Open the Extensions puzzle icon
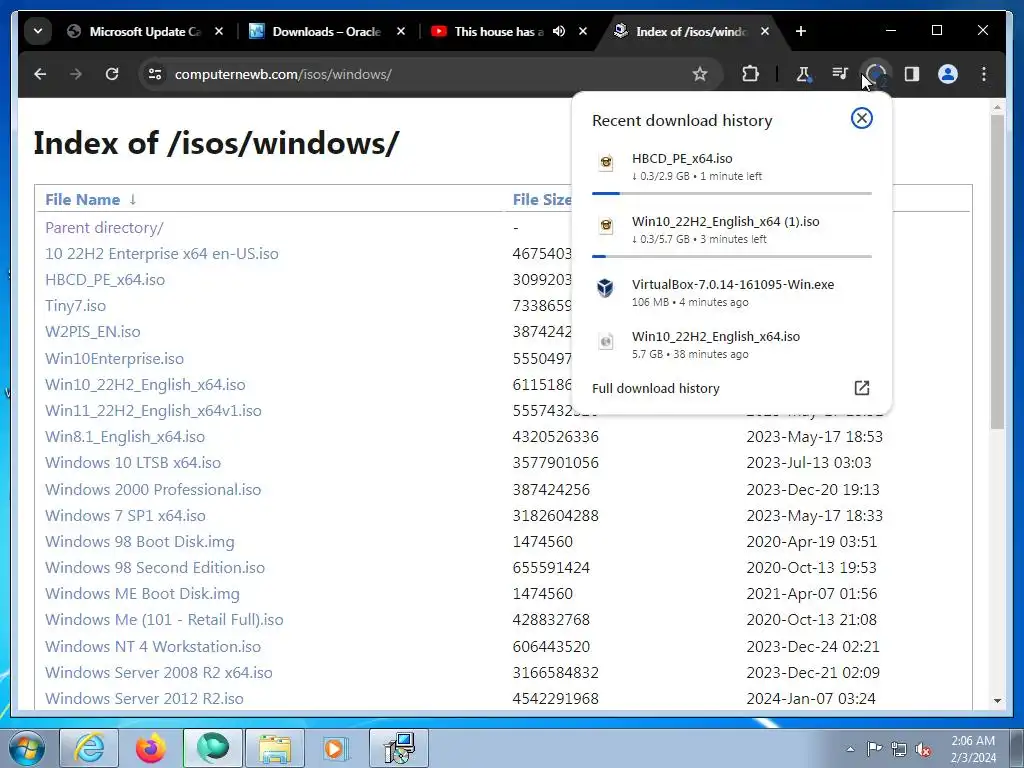This screenshot has width=1024, height=768. 750,74
